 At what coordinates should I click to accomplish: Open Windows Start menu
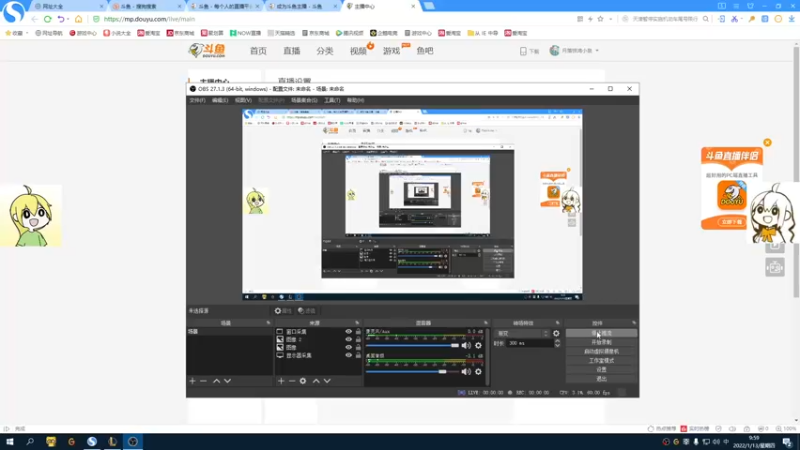10,441
